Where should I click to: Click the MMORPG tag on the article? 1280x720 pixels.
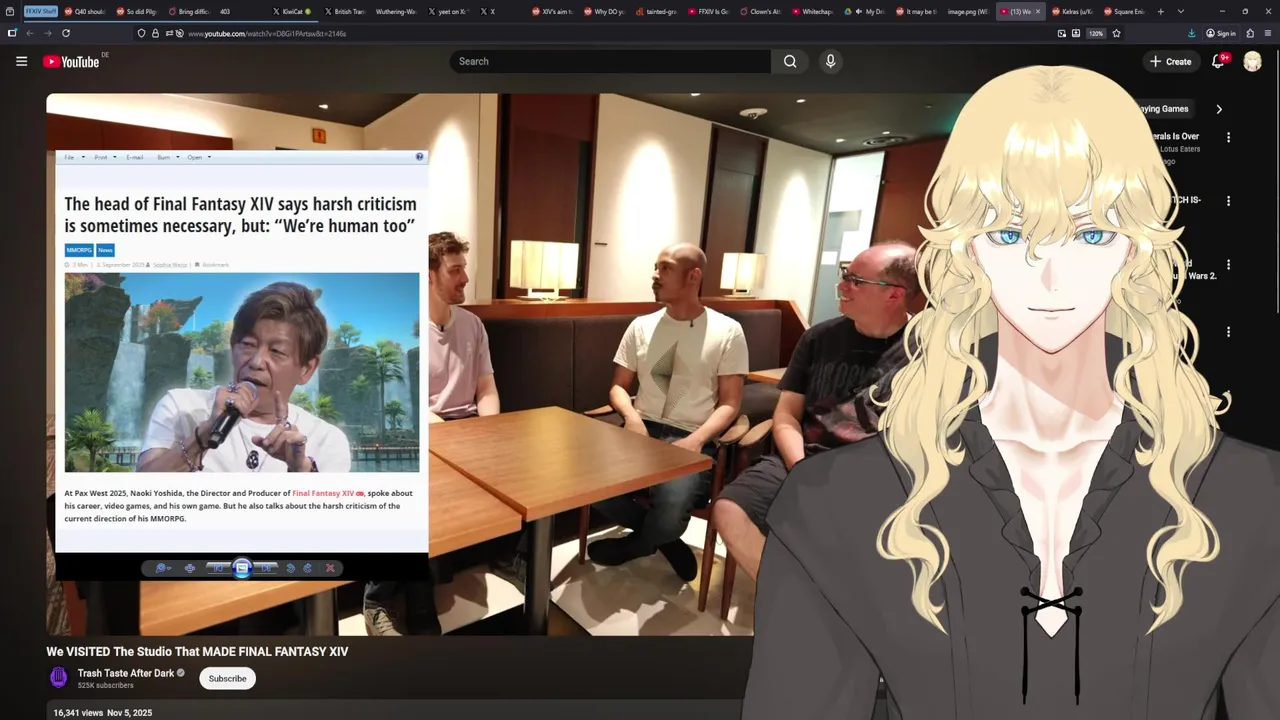[x=79, y=250]
